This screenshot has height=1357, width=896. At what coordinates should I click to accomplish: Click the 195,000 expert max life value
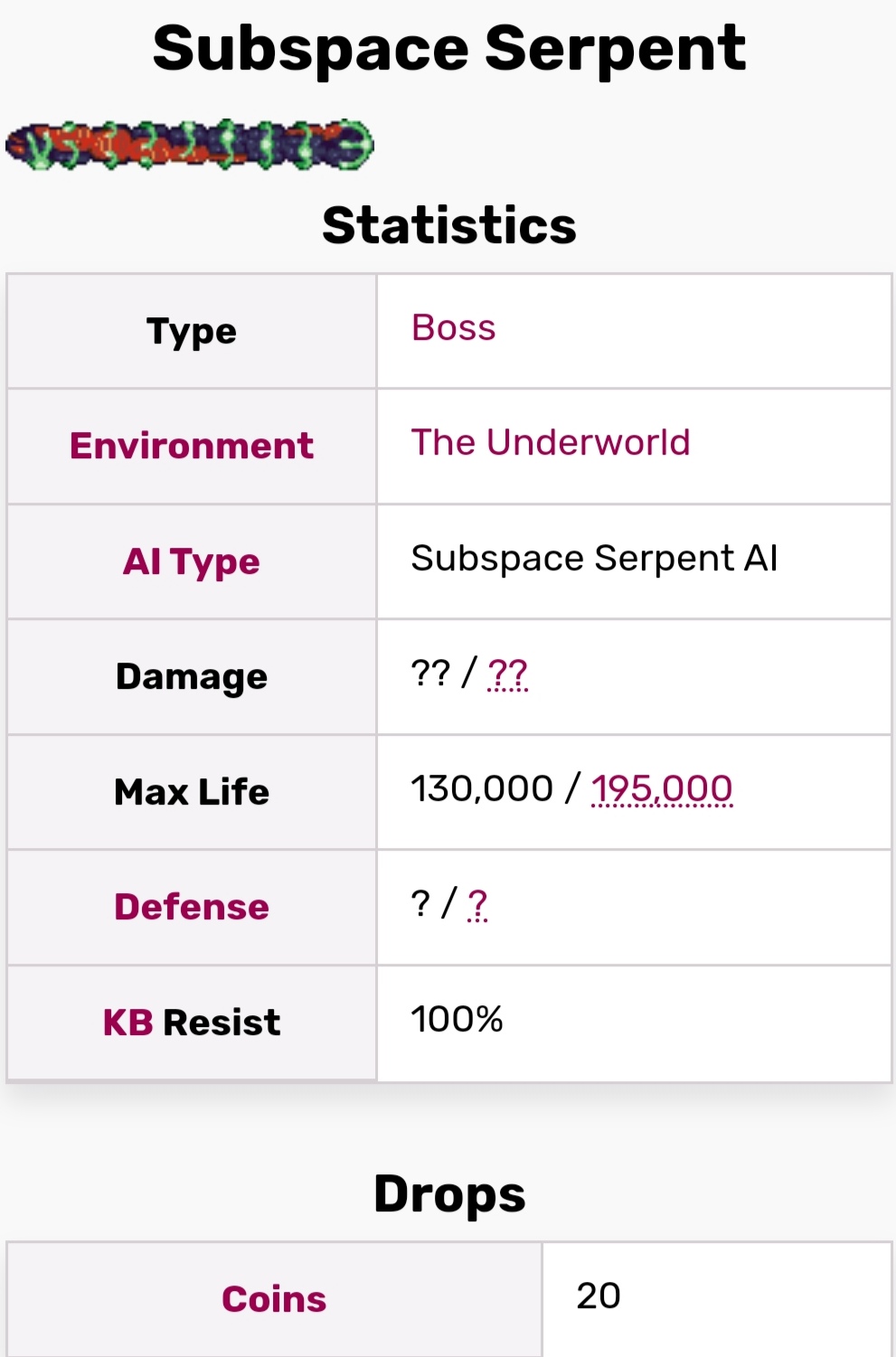point(662,789)
